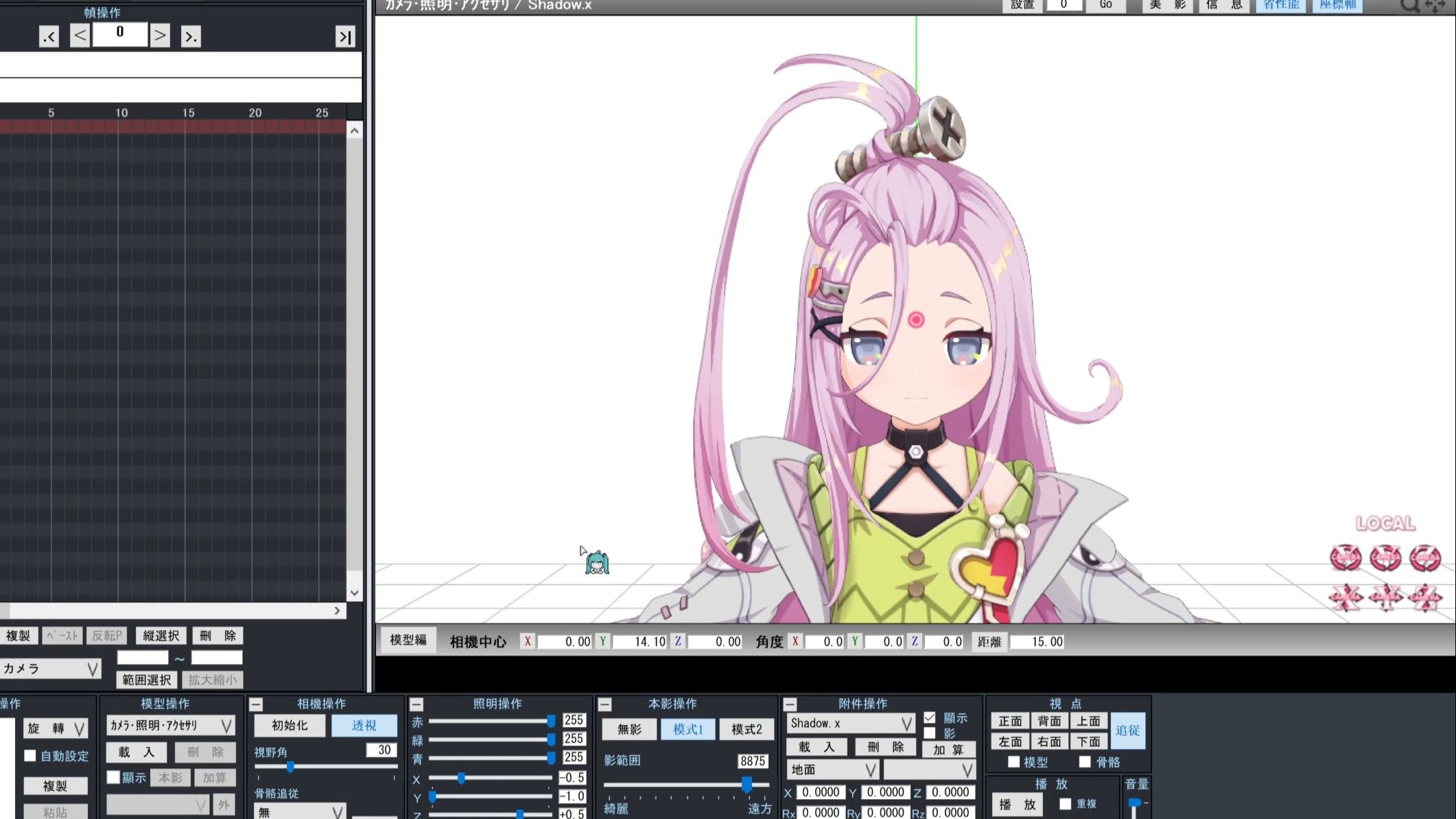Click the 音量 volume slider

pos(1134,806)
